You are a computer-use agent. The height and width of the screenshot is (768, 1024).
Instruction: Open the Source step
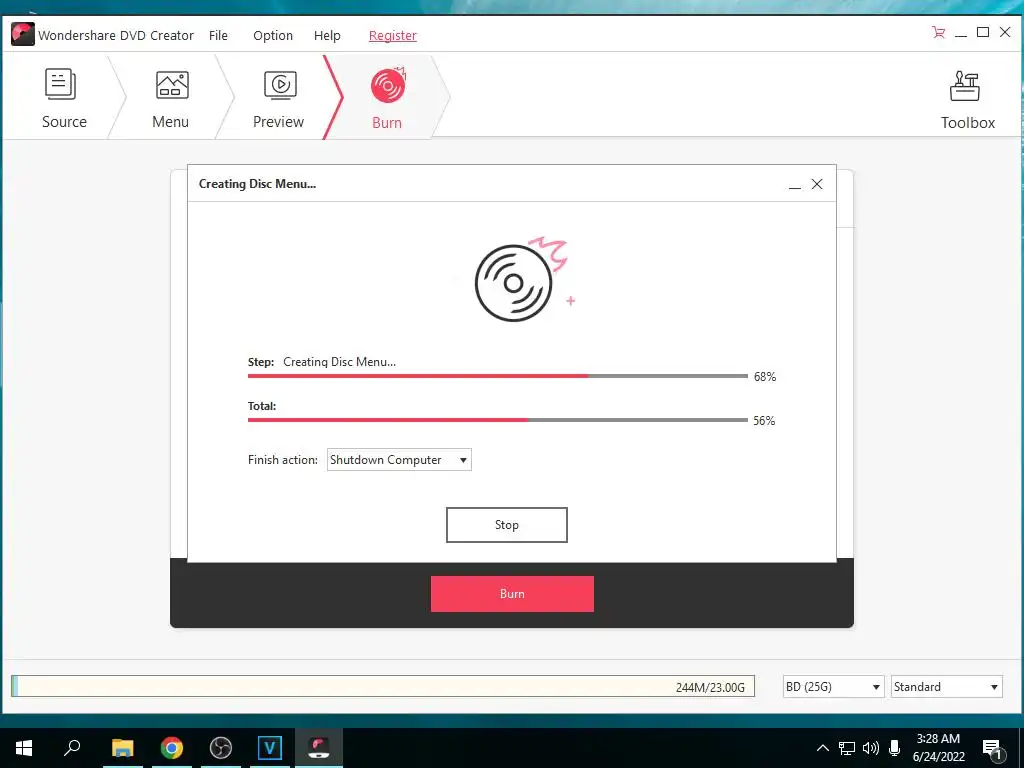point(63,98)
